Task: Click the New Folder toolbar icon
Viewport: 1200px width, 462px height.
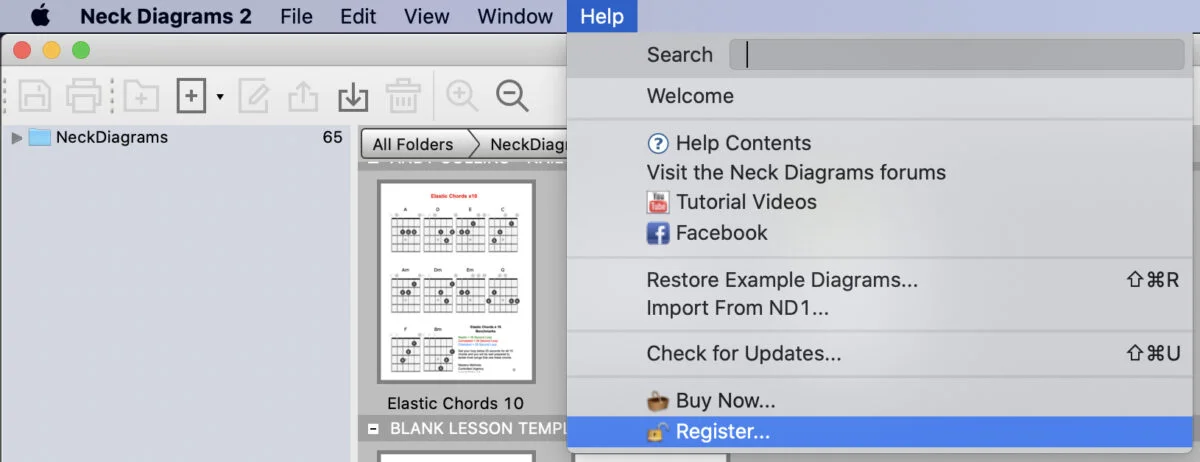Action: pyautogui.click(x=141, y=96)
